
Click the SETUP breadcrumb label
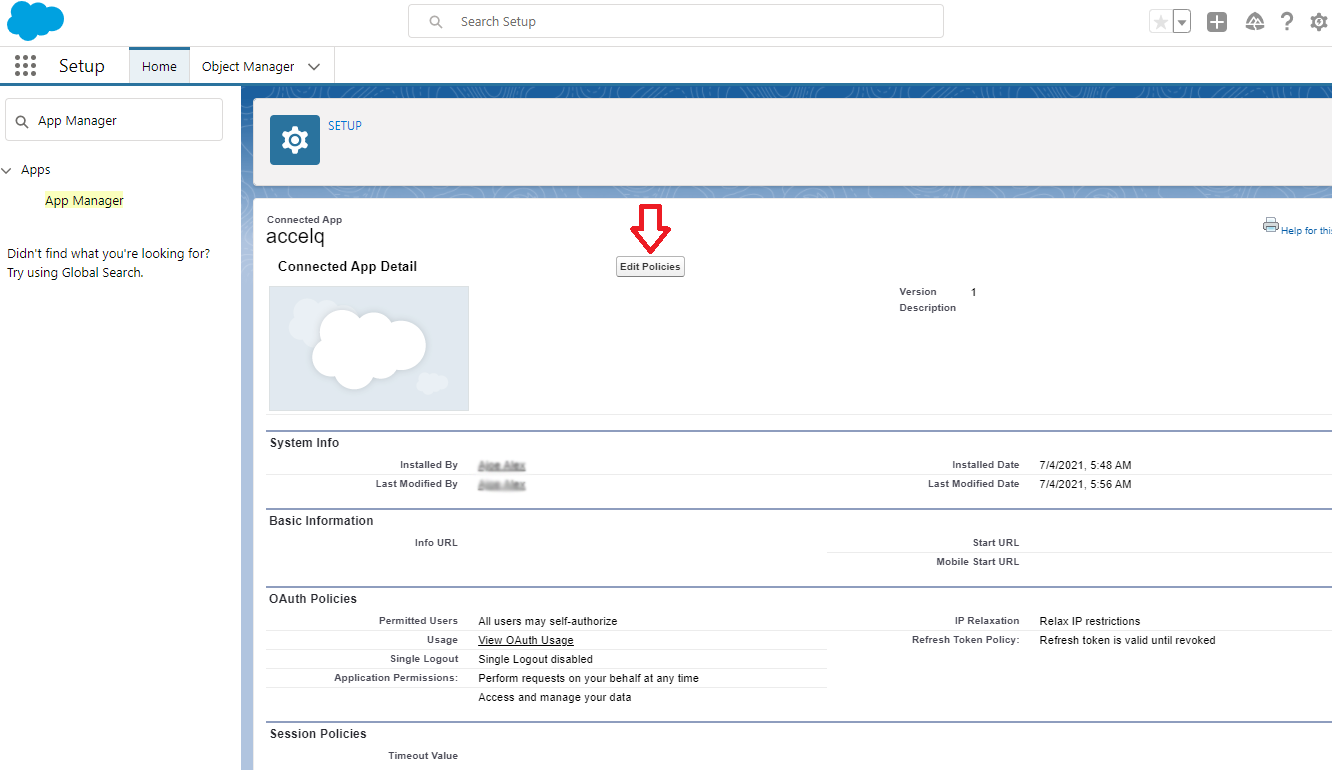345,126
